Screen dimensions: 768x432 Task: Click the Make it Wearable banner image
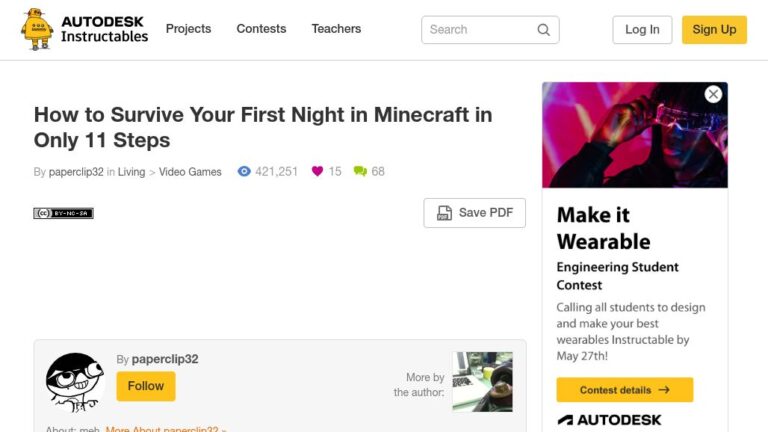click(x=635, y=135)
